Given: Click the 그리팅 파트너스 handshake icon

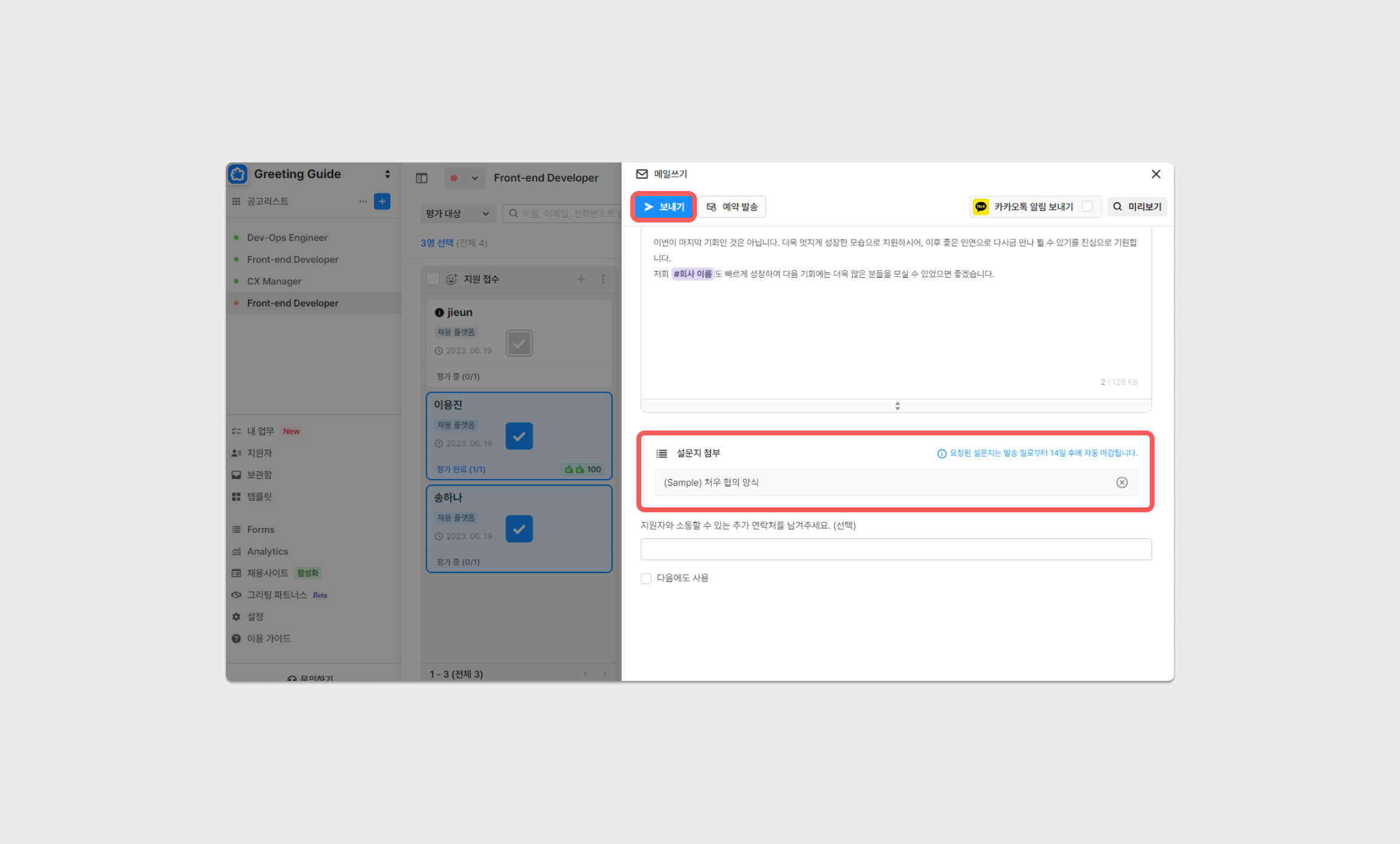Looking at the screenshot, I should point(236,595).
